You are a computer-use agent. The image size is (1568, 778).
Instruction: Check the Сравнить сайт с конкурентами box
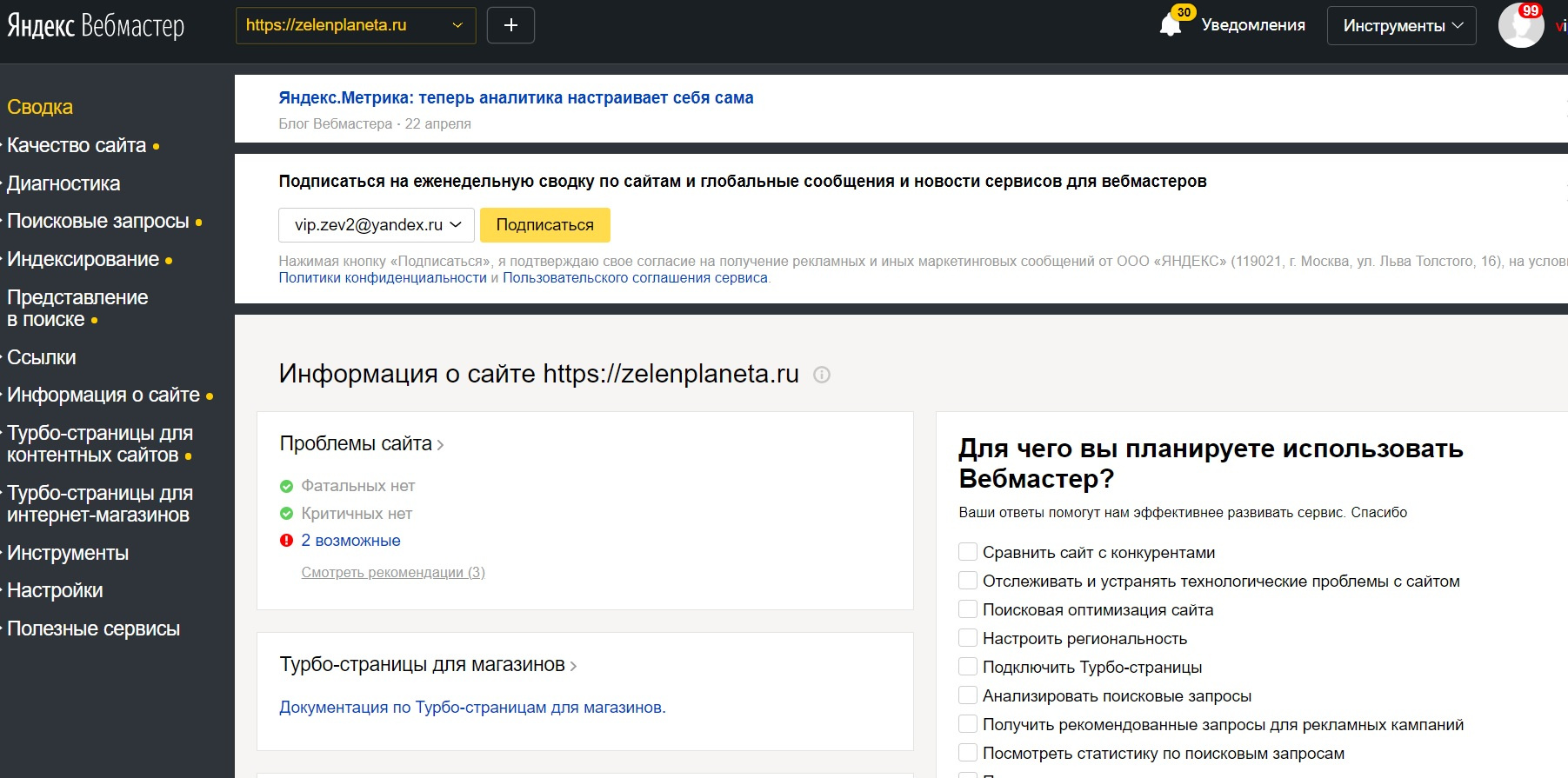tap(967, 552)
